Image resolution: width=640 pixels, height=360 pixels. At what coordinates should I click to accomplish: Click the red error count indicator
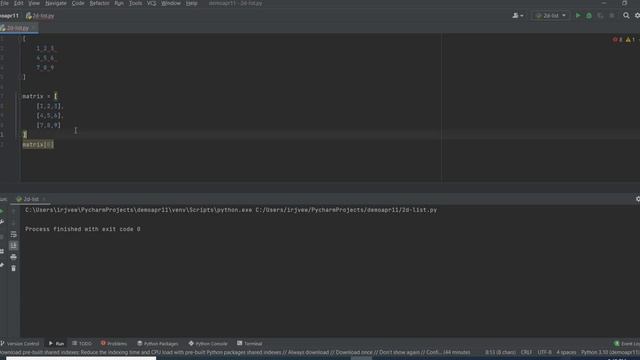pyautogui.click(x=617, y=40)
